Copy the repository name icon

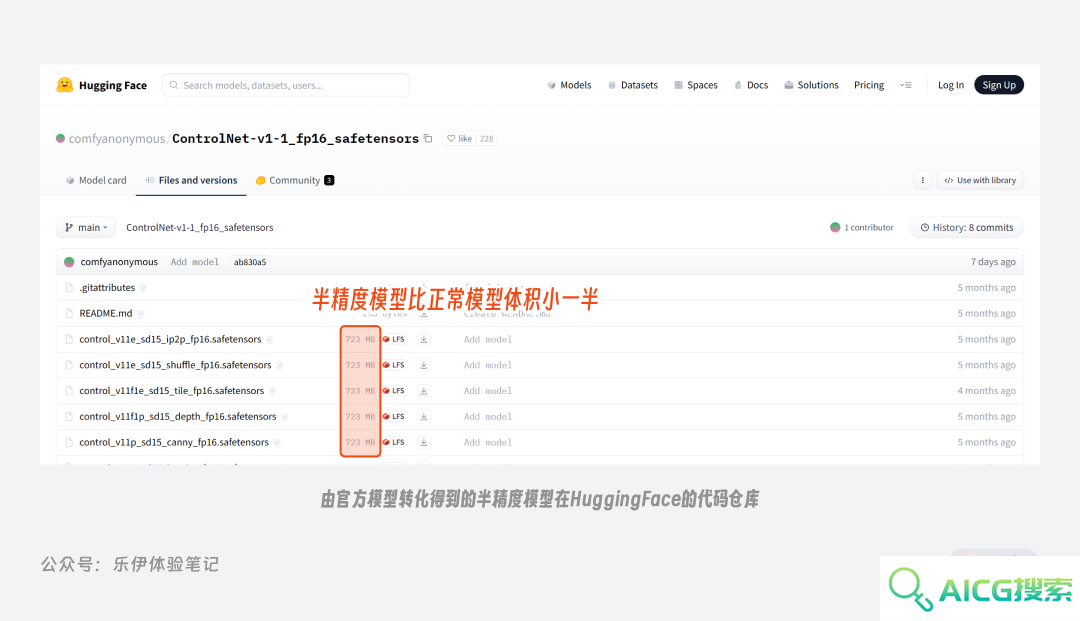[x=428, y=138]
